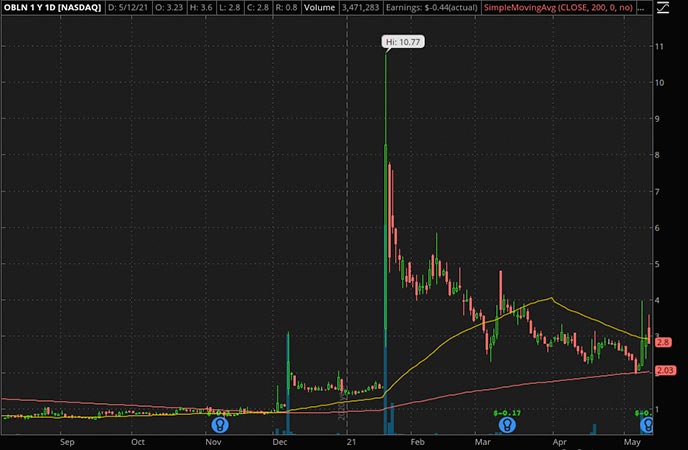Select the OBLN 1 Y 1D symbol label

(x=52, y=7)
